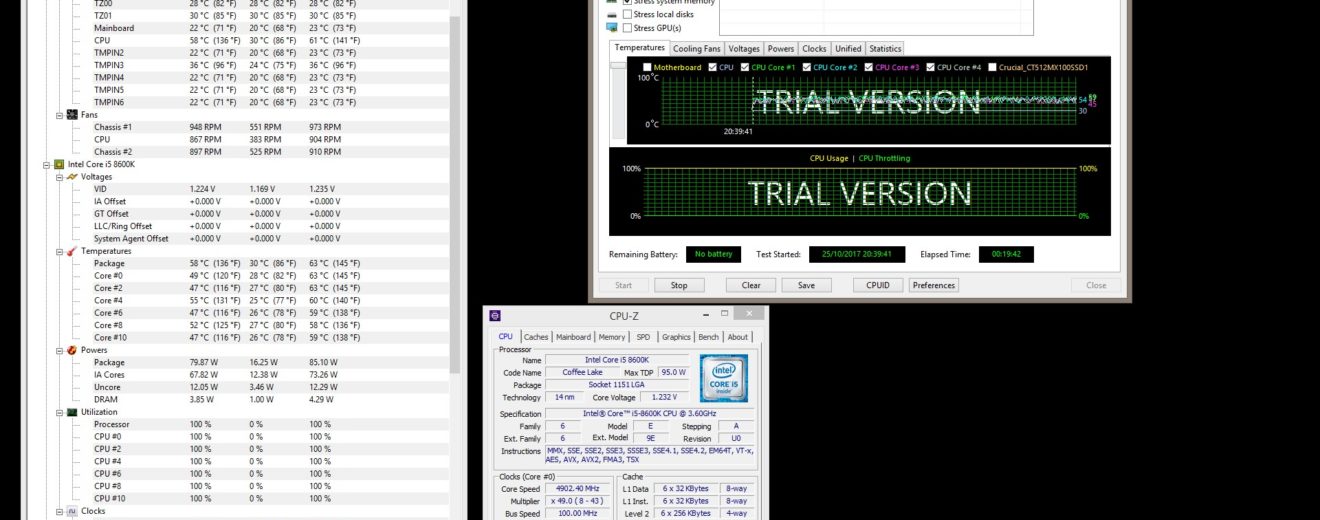Uncheck the CPU Core #3 graph checkbox

[x=868, y=68]
